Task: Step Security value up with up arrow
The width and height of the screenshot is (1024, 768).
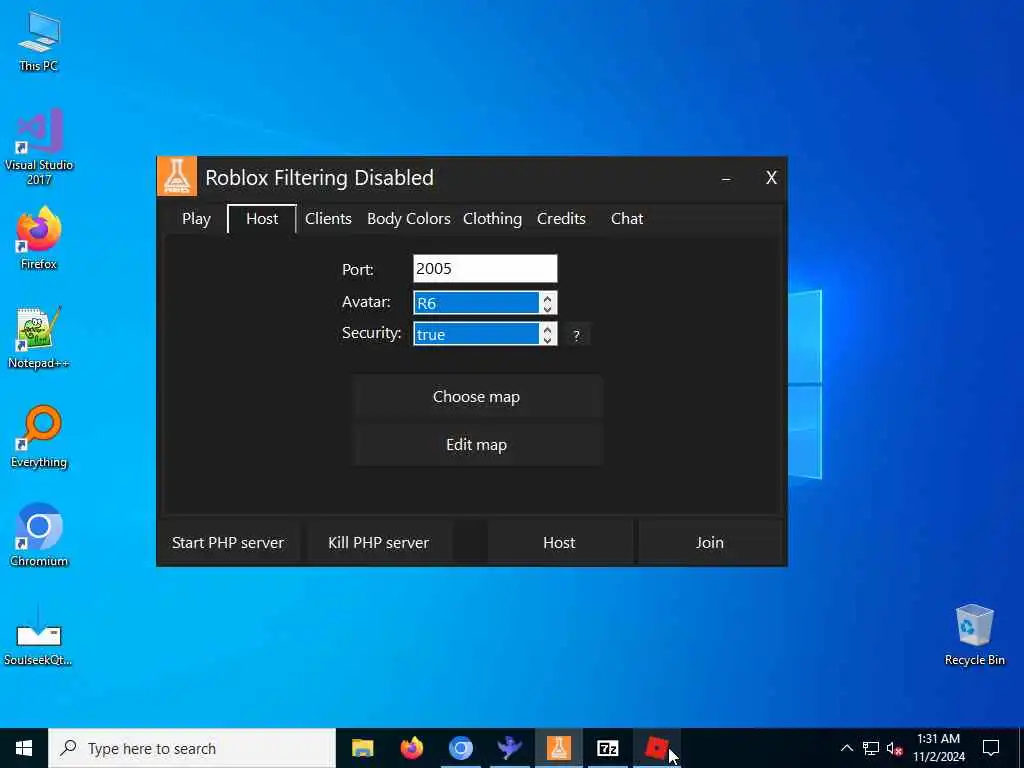Action: click(547, 330)
